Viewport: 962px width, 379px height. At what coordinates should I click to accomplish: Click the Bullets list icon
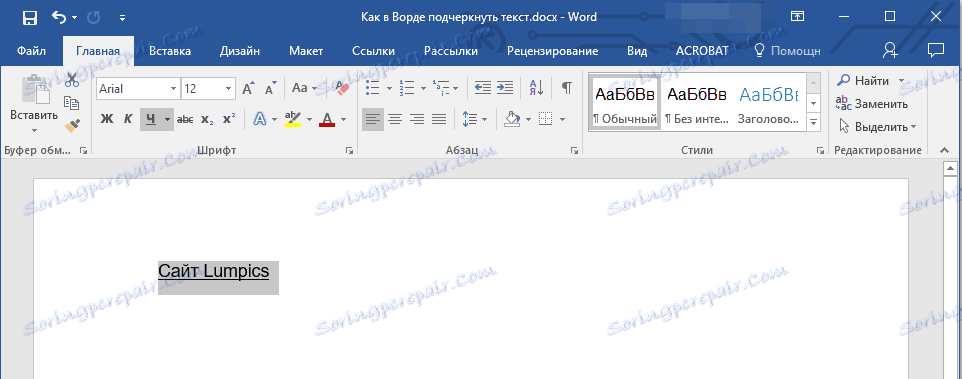coord(372,88)
